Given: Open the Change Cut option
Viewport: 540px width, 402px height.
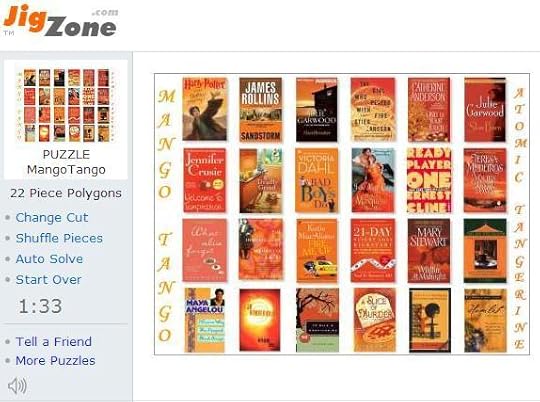Looking at the screenshot, I should click(52, 217).
